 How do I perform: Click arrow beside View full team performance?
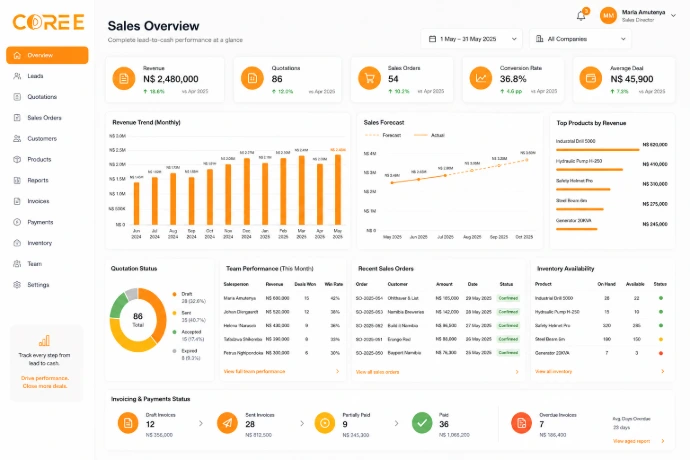coord(338,372)
